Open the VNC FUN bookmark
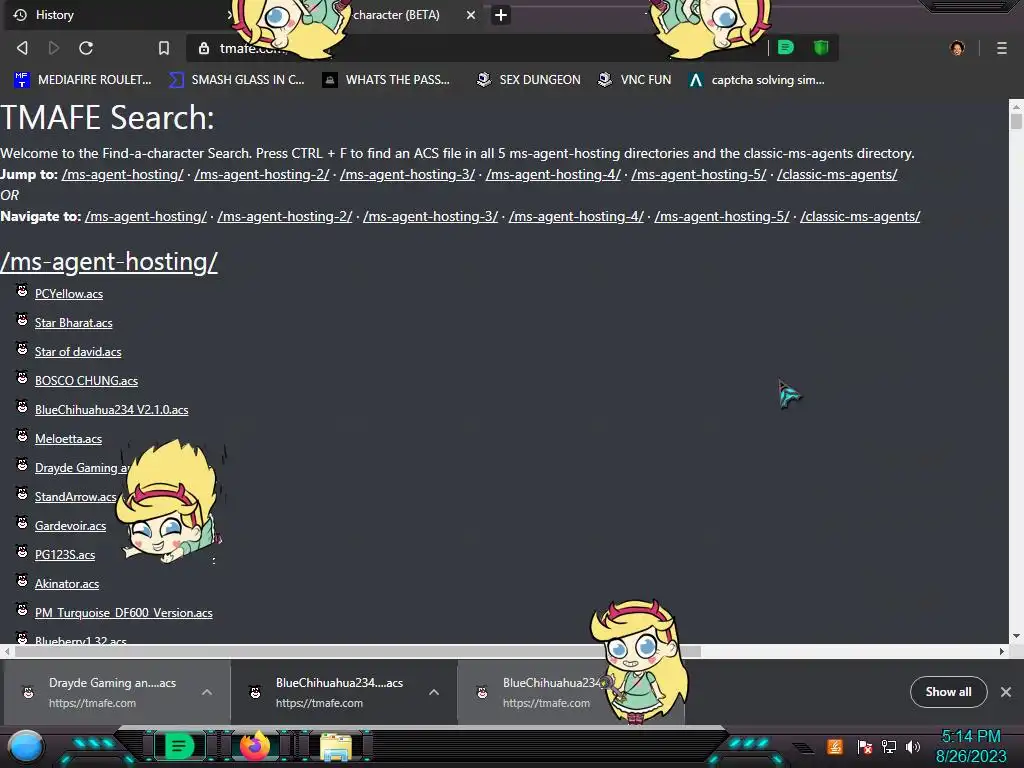Viewport: 1024px width, 768px height. click(635, 80)
